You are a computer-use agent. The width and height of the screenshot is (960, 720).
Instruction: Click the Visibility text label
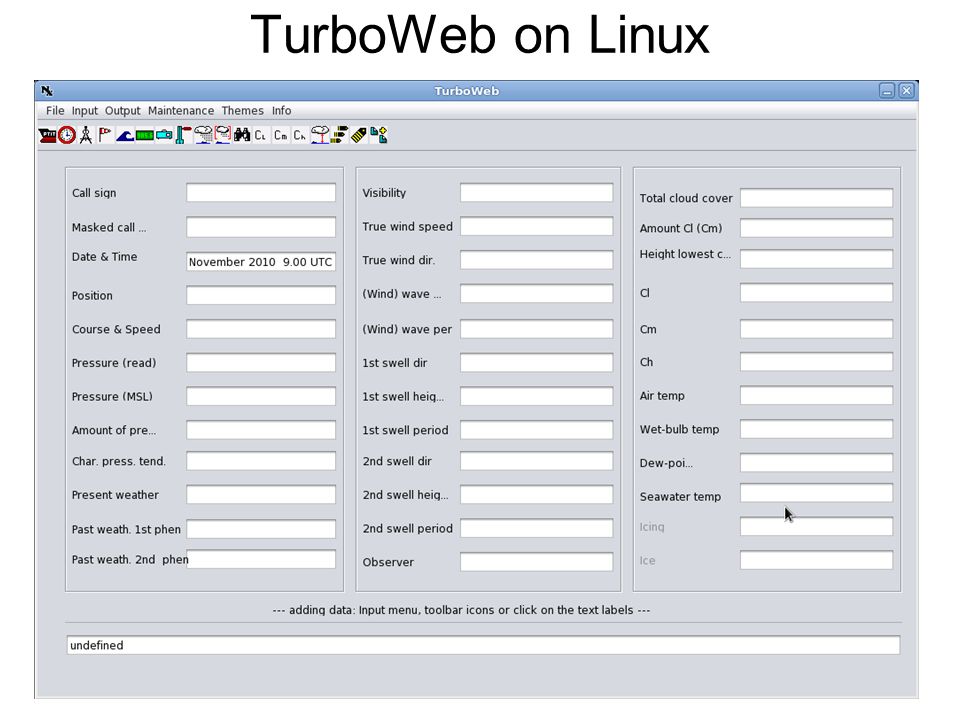(x=384, y=193)
